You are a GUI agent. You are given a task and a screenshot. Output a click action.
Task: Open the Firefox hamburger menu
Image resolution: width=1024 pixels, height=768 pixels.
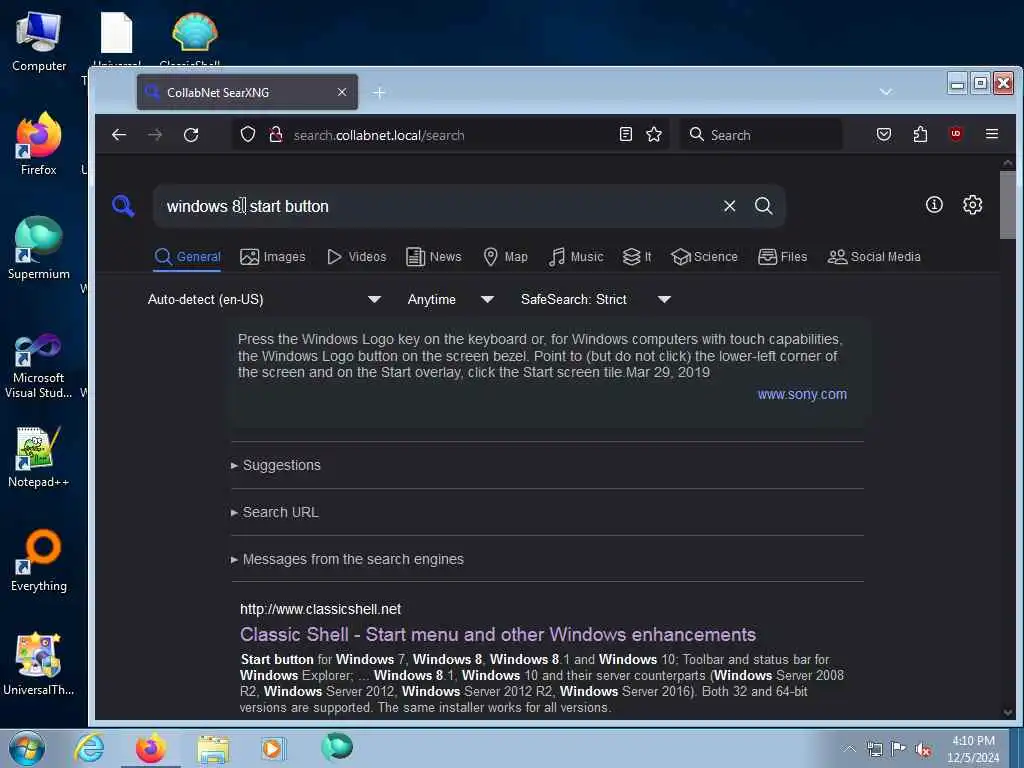pos(991,135)
